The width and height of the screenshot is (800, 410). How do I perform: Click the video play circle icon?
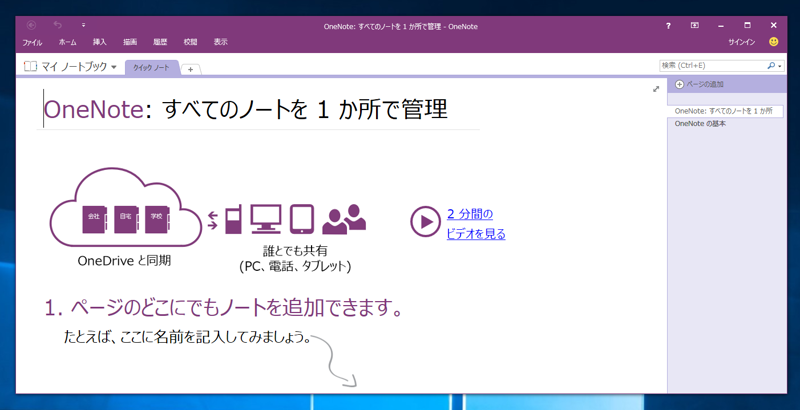[x=425, y=221]
